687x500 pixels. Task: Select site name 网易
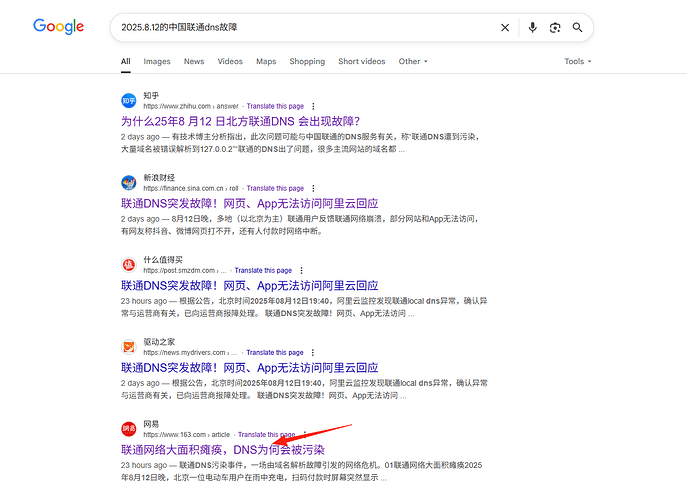(151, 424)
